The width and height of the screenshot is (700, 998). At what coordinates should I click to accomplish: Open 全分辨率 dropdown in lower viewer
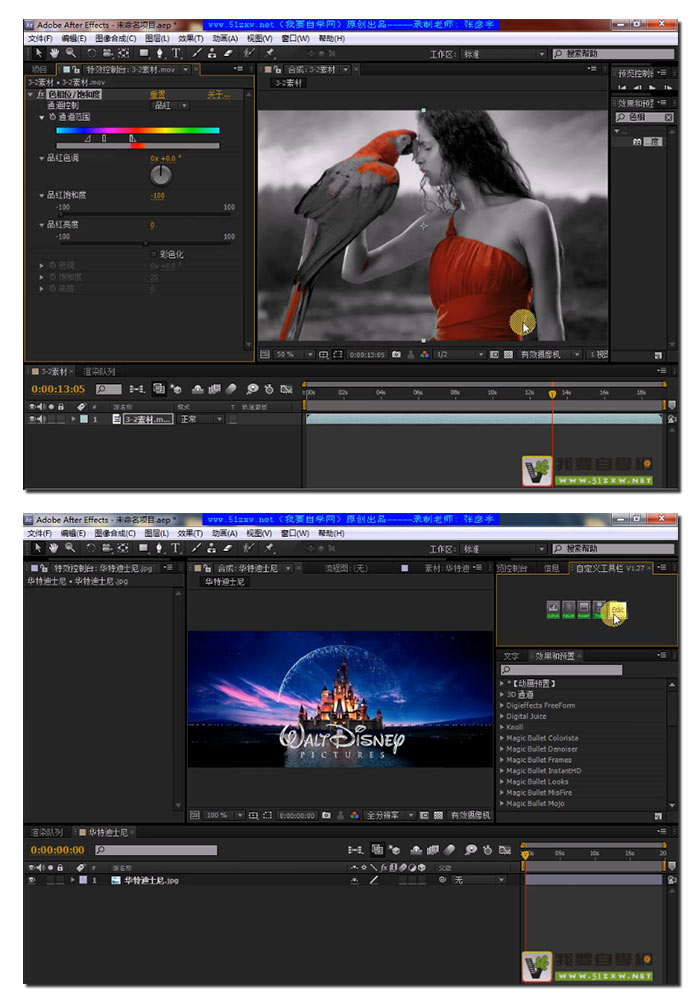(390, 815)
